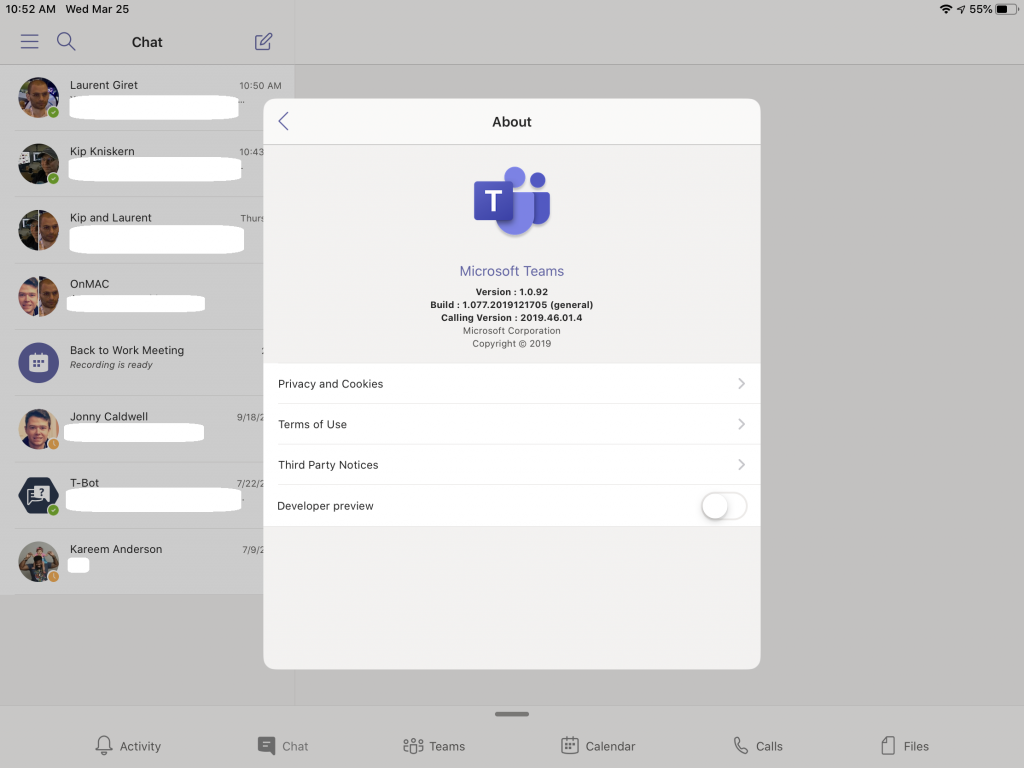The height and width of the screenshot is (768, 1024).
Task: Tap the OnMAC group avatar
Action: coord(39,296)
